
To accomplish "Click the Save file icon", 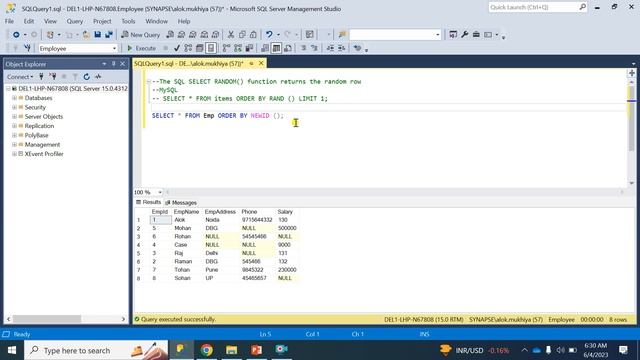I will coord(98,35).
